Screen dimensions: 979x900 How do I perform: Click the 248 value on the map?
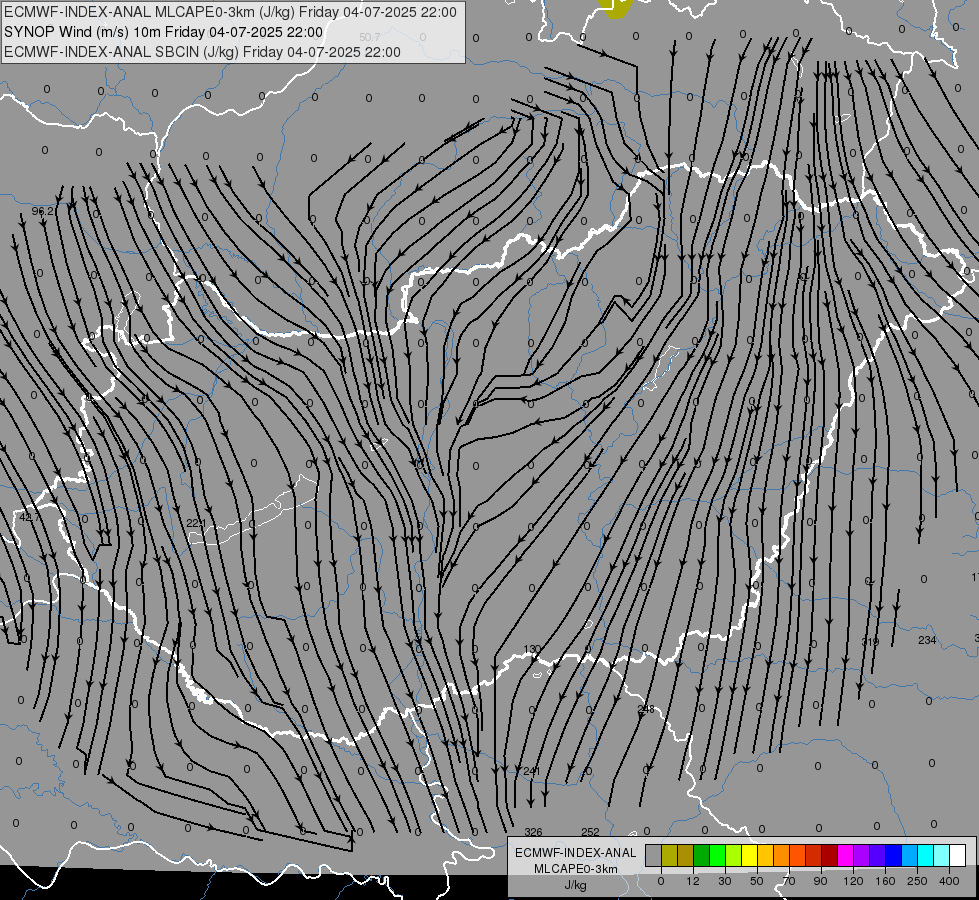[x=646, y=709]
